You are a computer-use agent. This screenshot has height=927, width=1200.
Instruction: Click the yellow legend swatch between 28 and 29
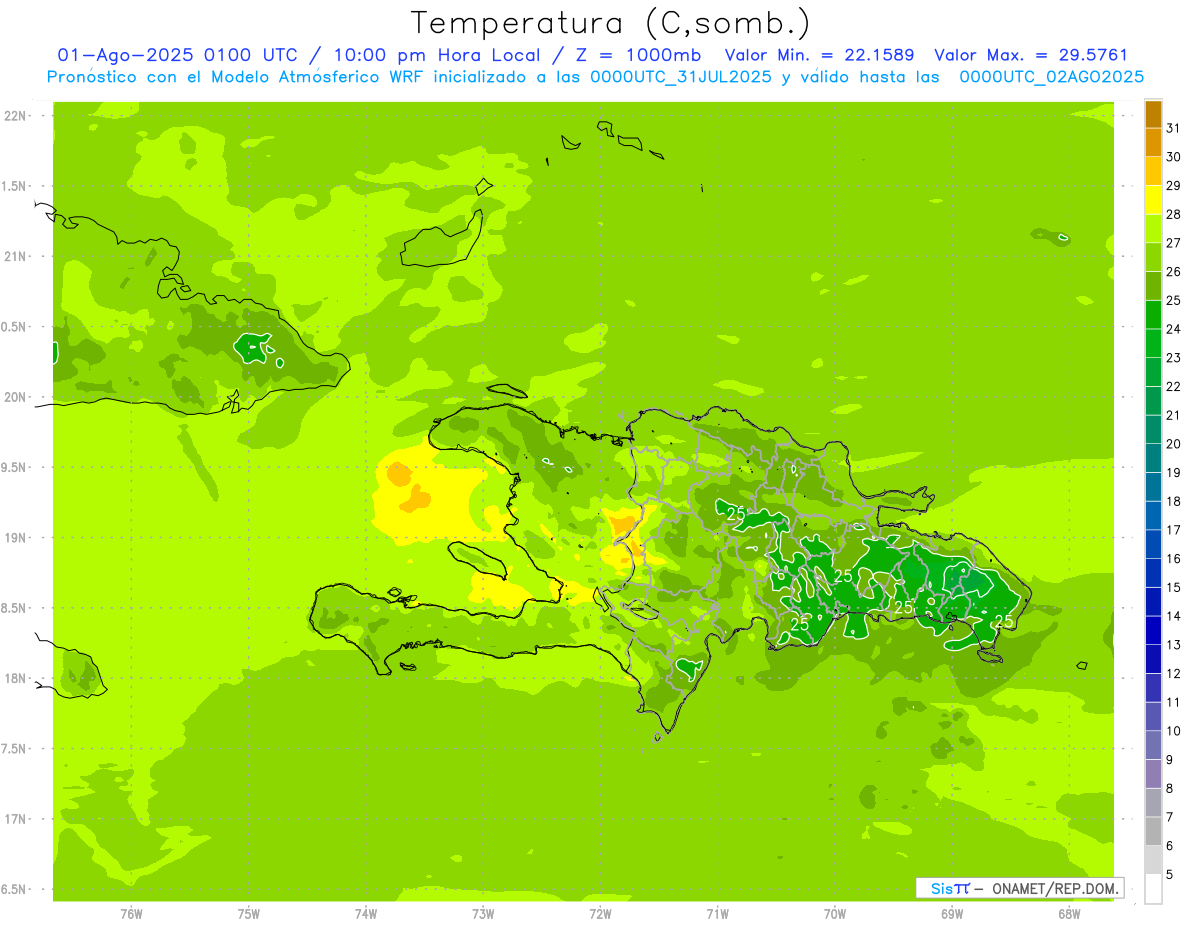click(1153, 200)
